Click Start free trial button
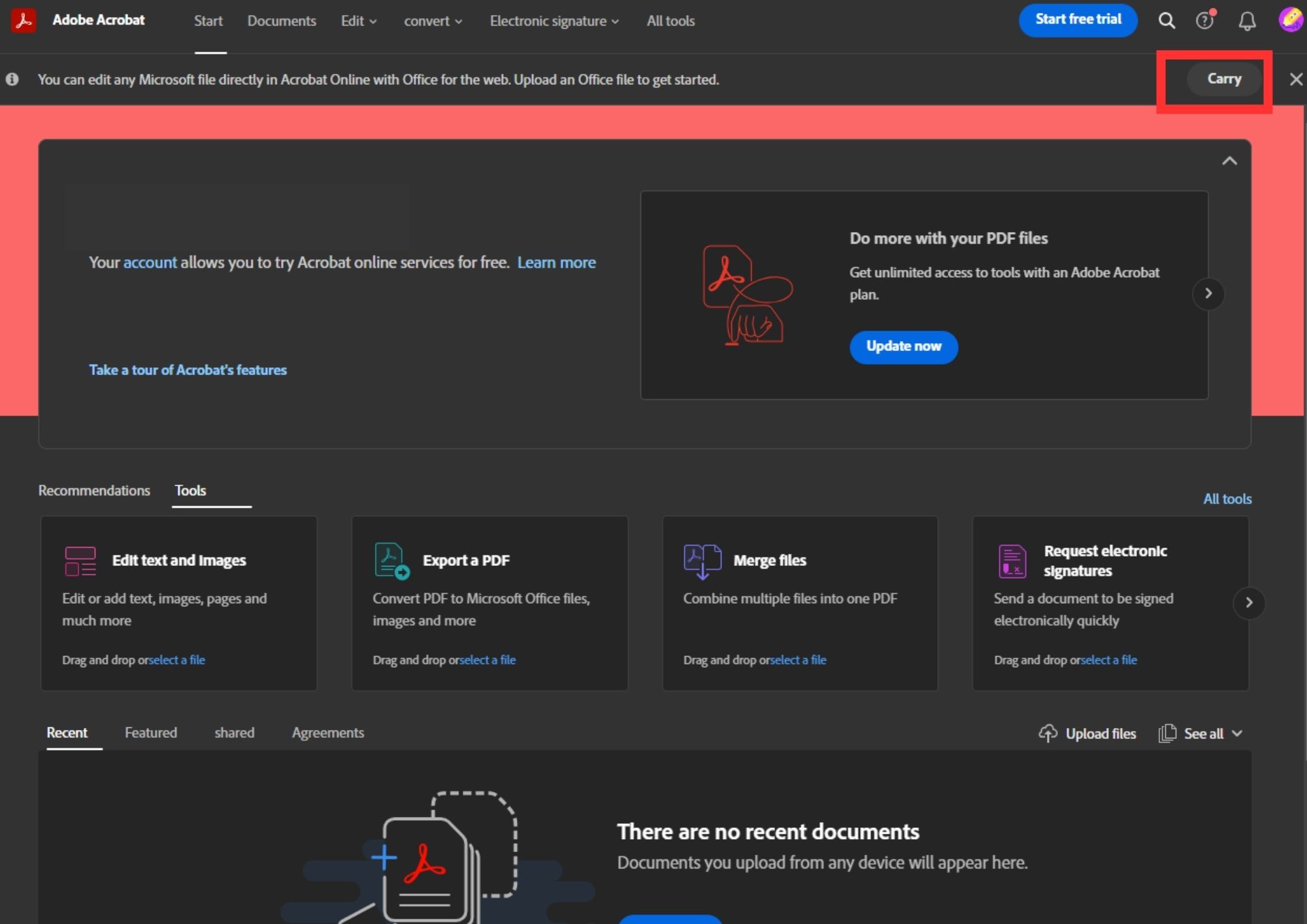 tap(1078, 20)
